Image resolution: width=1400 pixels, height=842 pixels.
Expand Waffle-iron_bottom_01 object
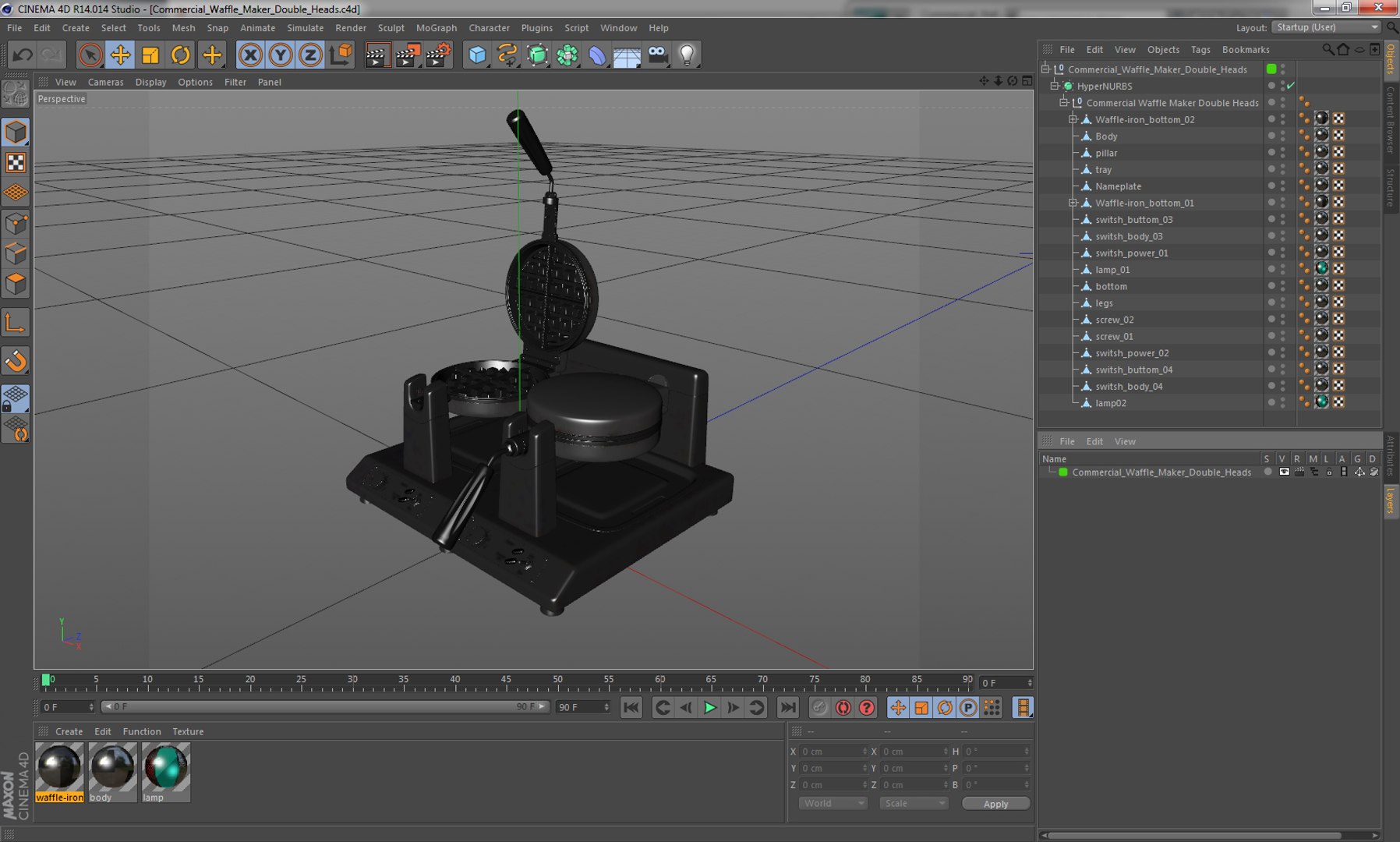click(x=1073, y=203)
